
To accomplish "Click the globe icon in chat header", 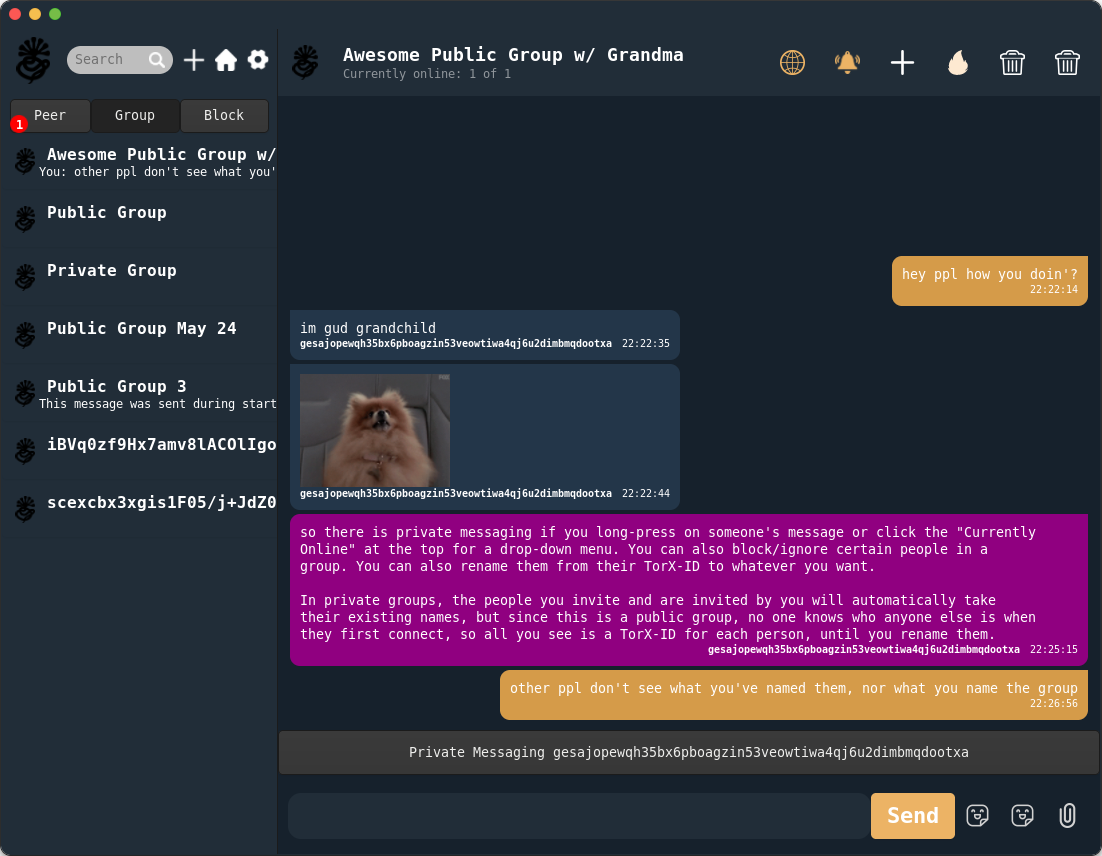I will click(x=792, y=63).
